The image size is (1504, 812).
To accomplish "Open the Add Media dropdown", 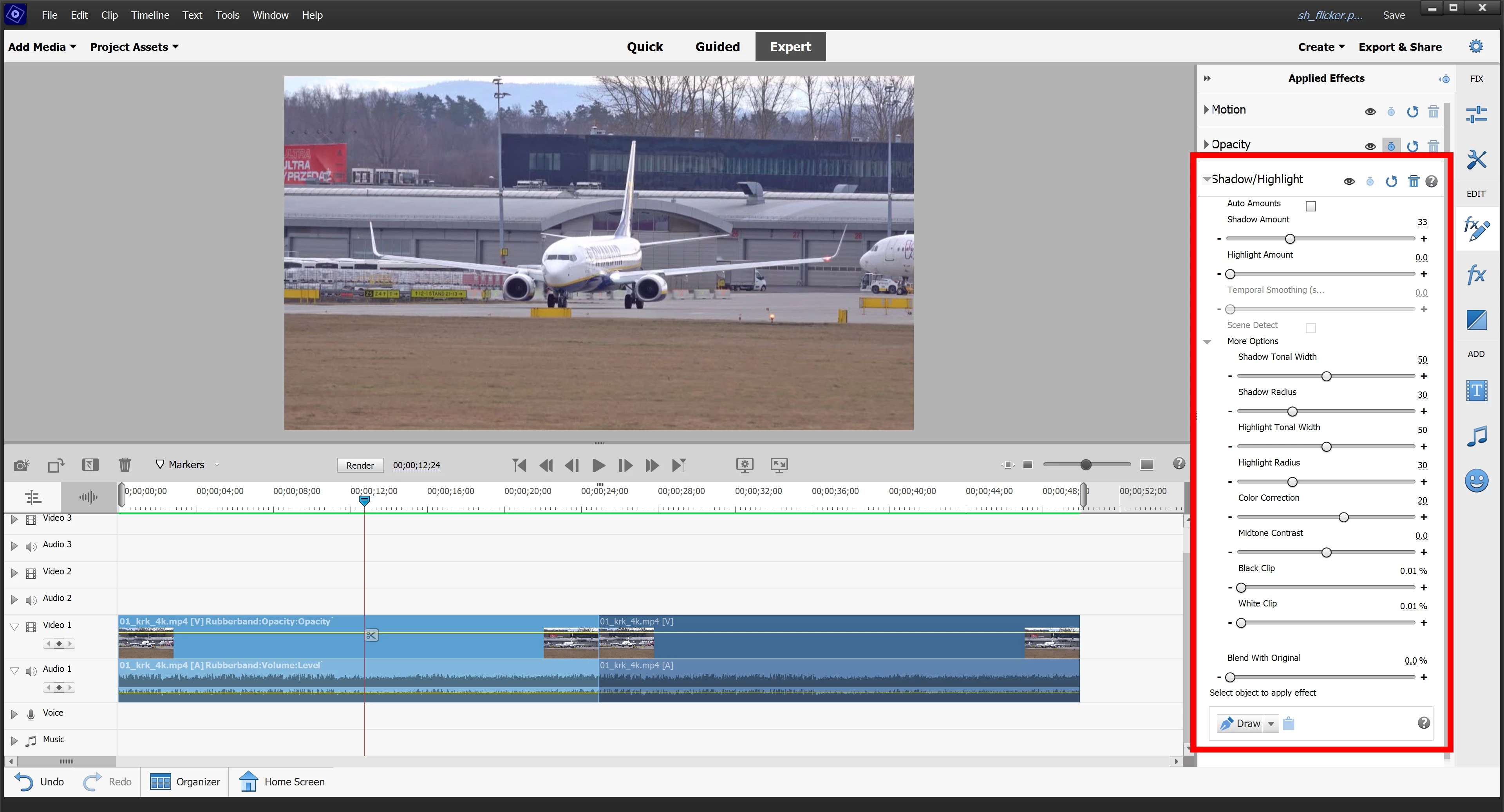I will [x=42, y=47].
